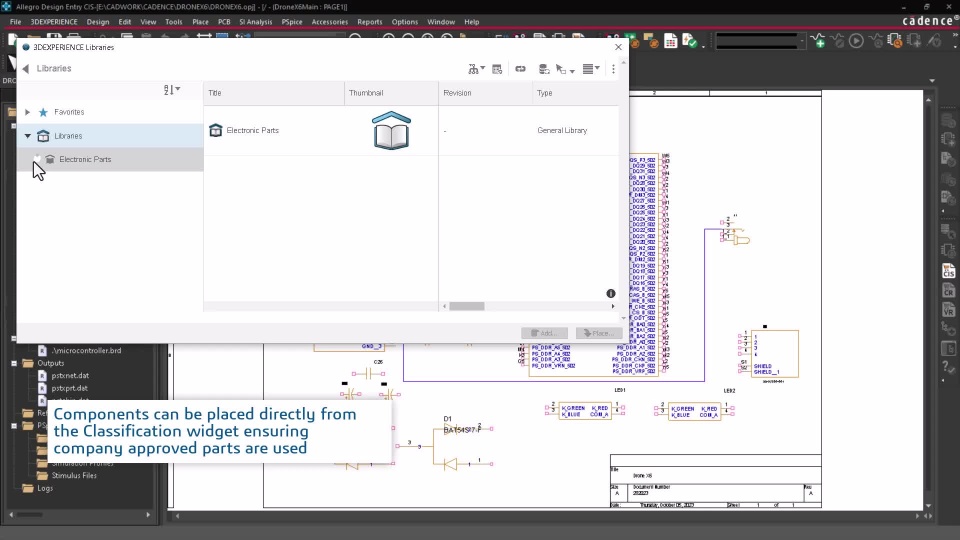The height and width of the screenshot is (540, 960).
Task: Open the SI Analysis menu
Action: (255, 21)
